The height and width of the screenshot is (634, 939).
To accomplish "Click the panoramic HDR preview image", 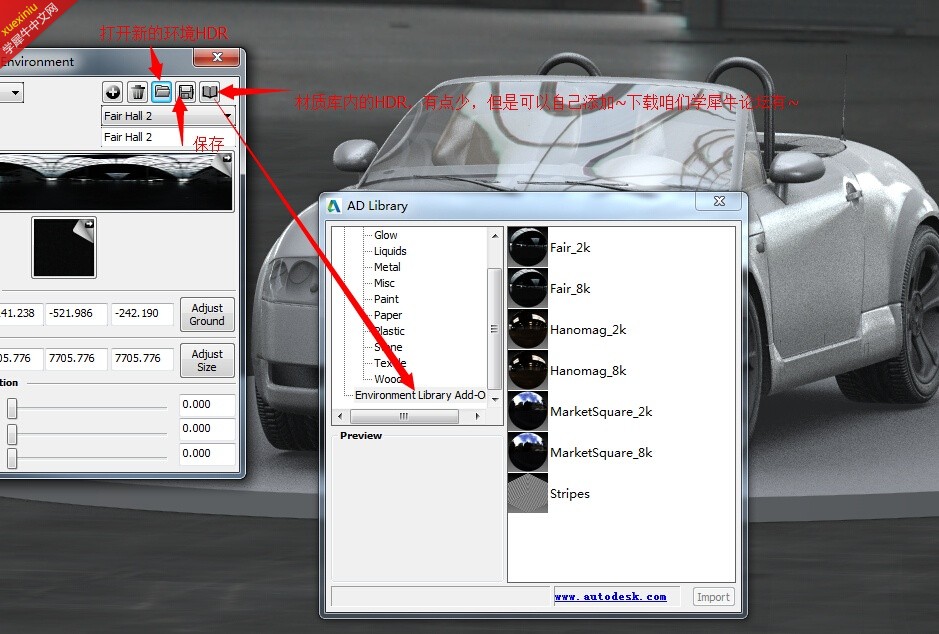I will click(x=116, y=181).
